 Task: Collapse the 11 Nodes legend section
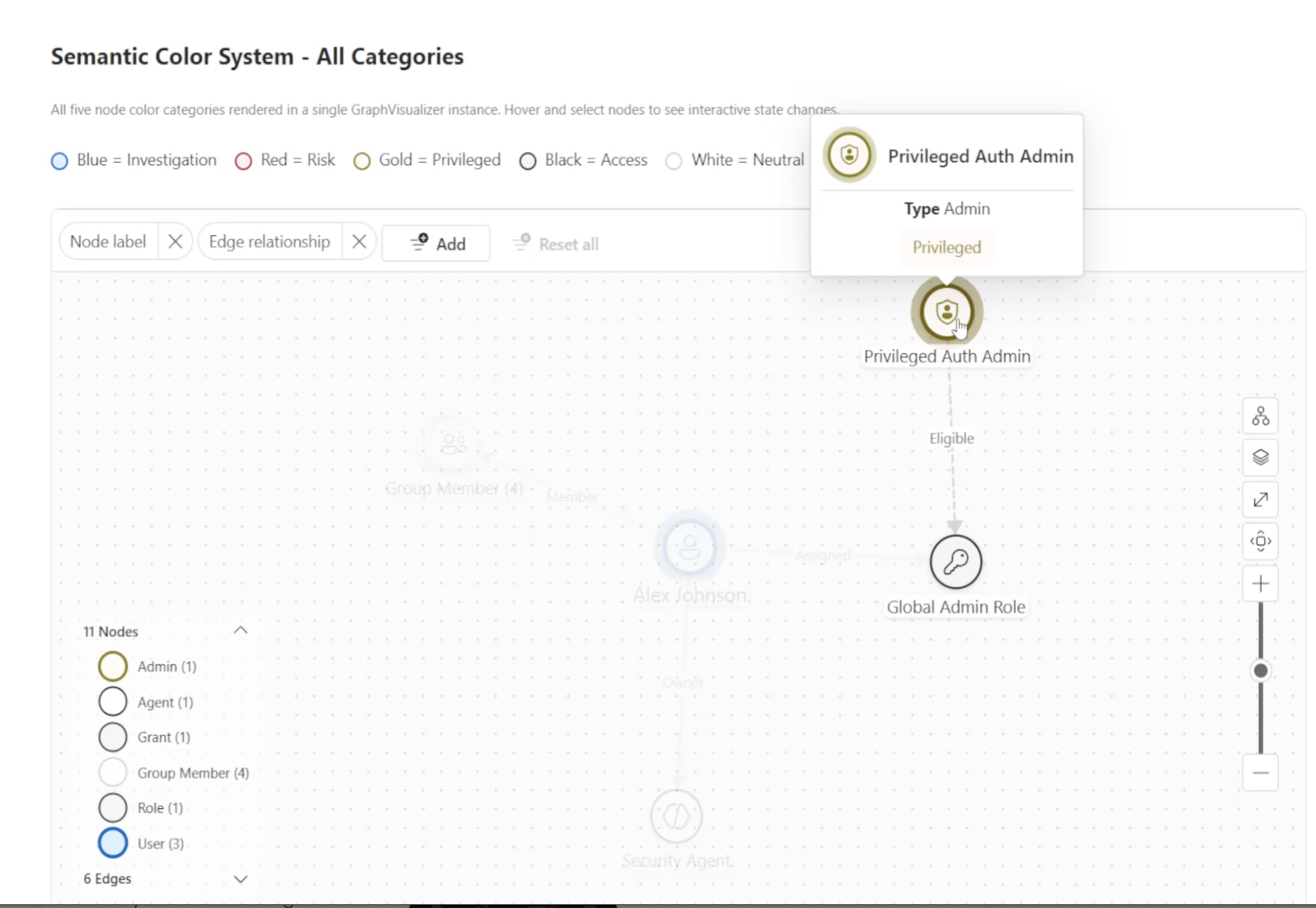(x=240, y=630)
